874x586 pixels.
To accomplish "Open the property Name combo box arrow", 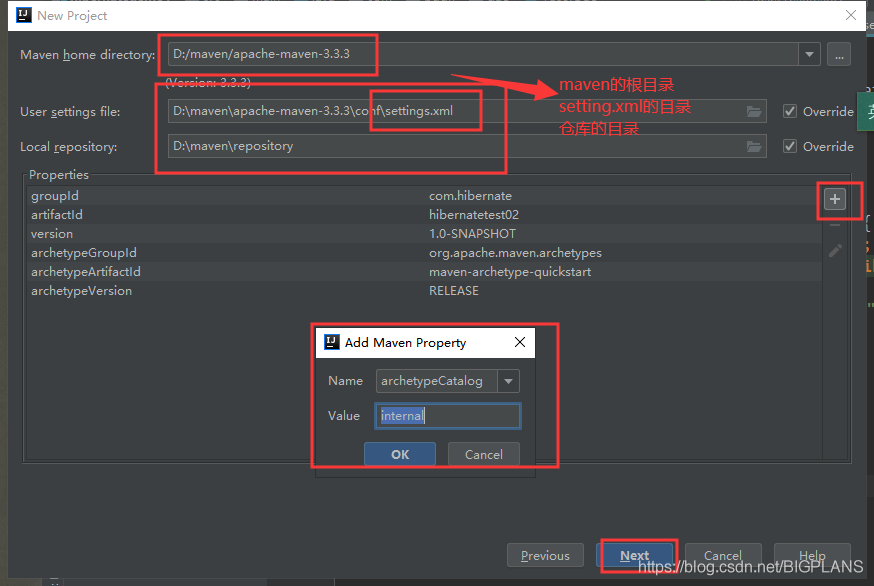I will (508, 381).
